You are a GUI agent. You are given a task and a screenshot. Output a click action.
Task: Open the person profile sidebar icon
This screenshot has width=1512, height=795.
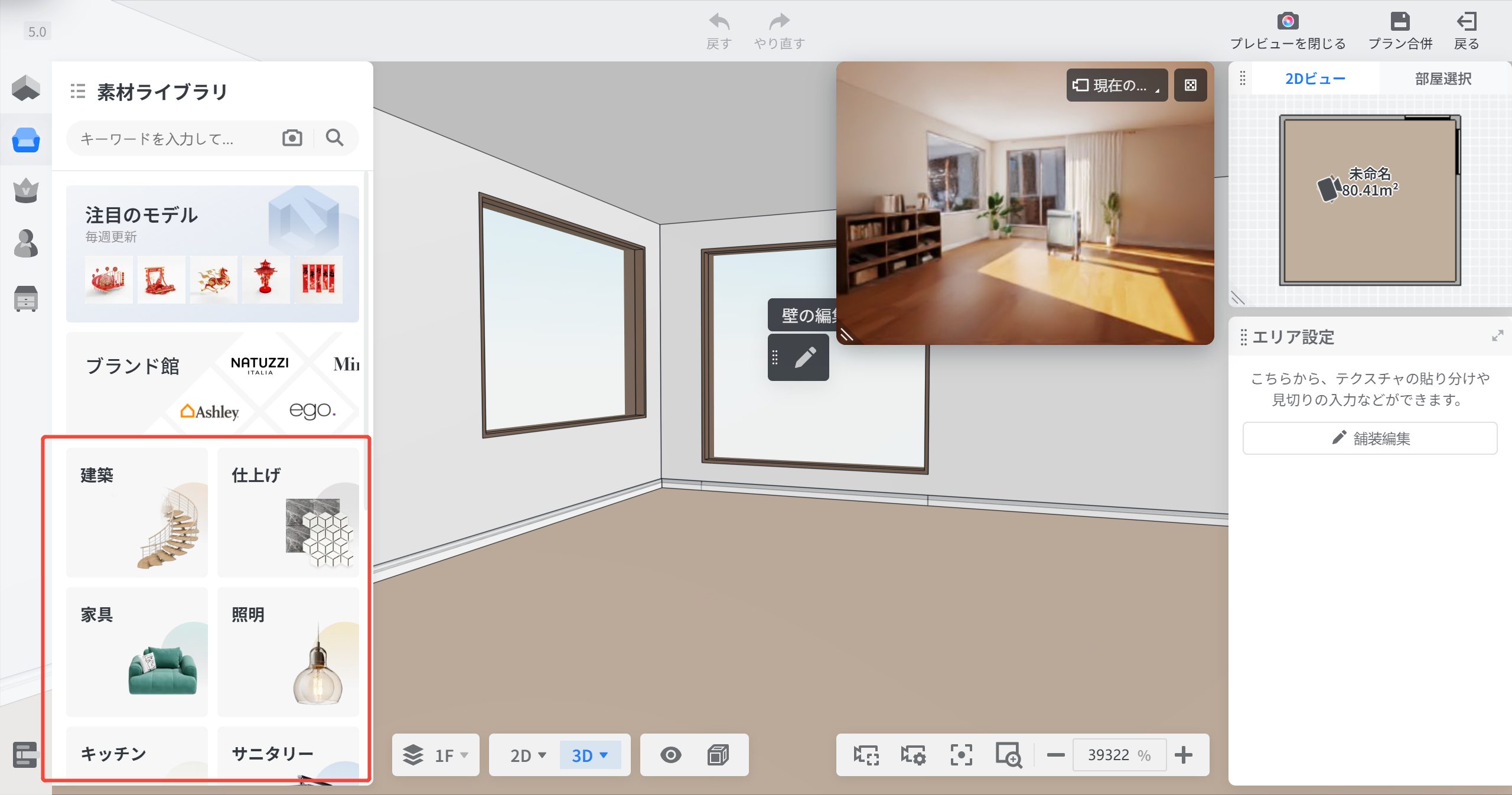26,243
